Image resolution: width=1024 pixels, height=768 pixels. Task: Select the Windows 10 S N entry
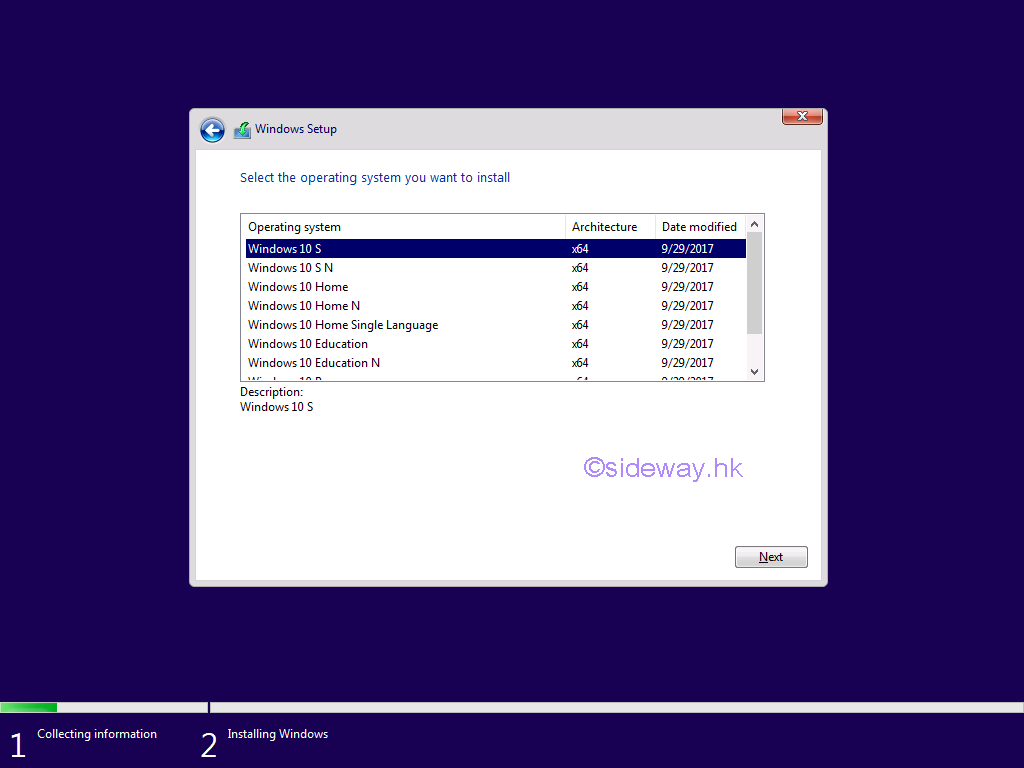pyautogui.click(x=291, y=268)
